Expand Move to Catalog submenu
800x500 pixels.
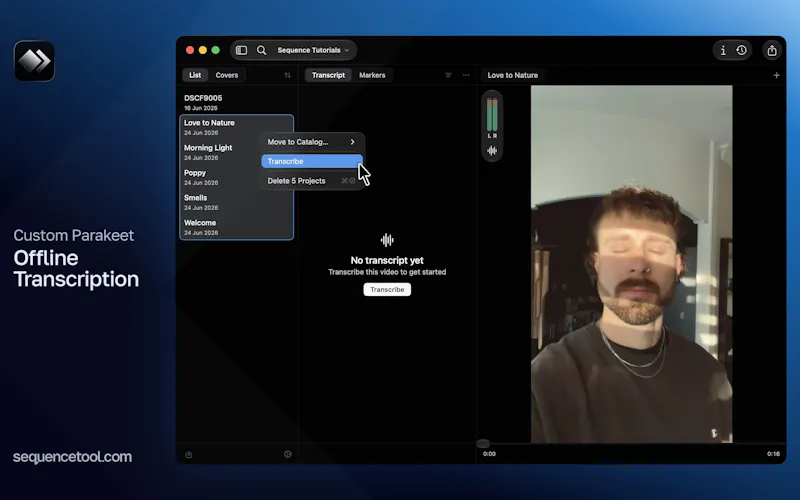(x=312, y=142)
